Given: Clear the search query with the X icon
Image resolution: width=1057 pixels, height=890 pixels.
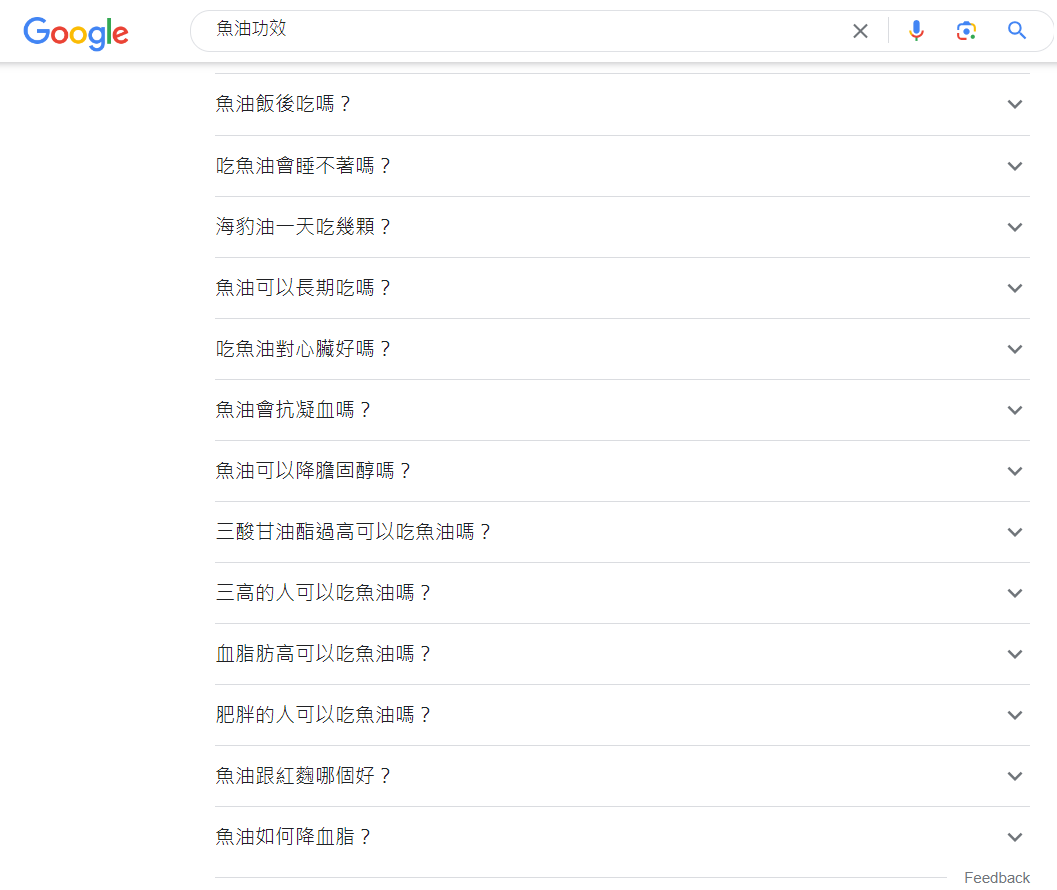Looking at the screenshot, I should [860, 30].
